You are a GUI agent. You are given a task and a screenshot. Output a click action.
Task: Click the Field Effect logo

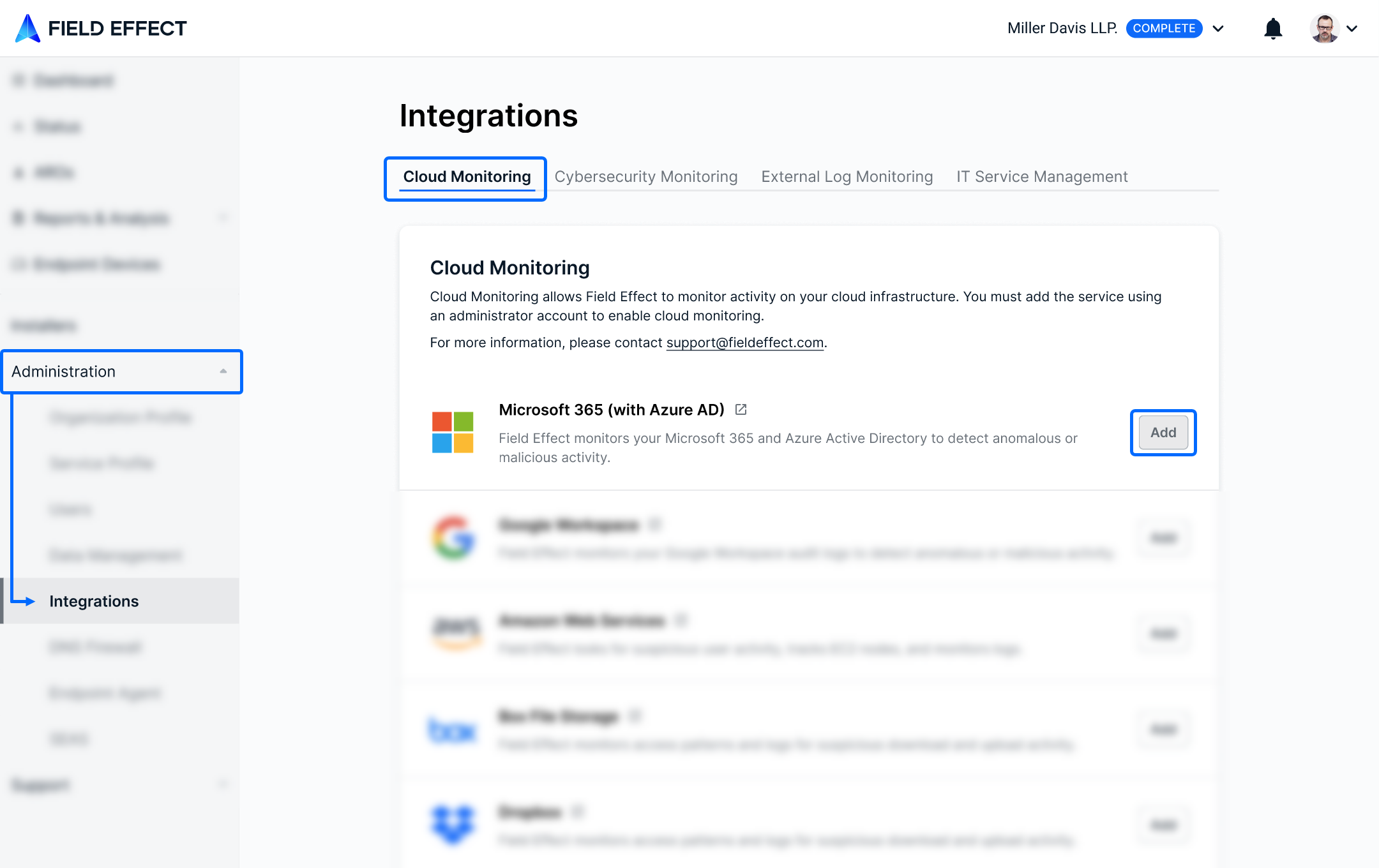click(x=101, y=28)
